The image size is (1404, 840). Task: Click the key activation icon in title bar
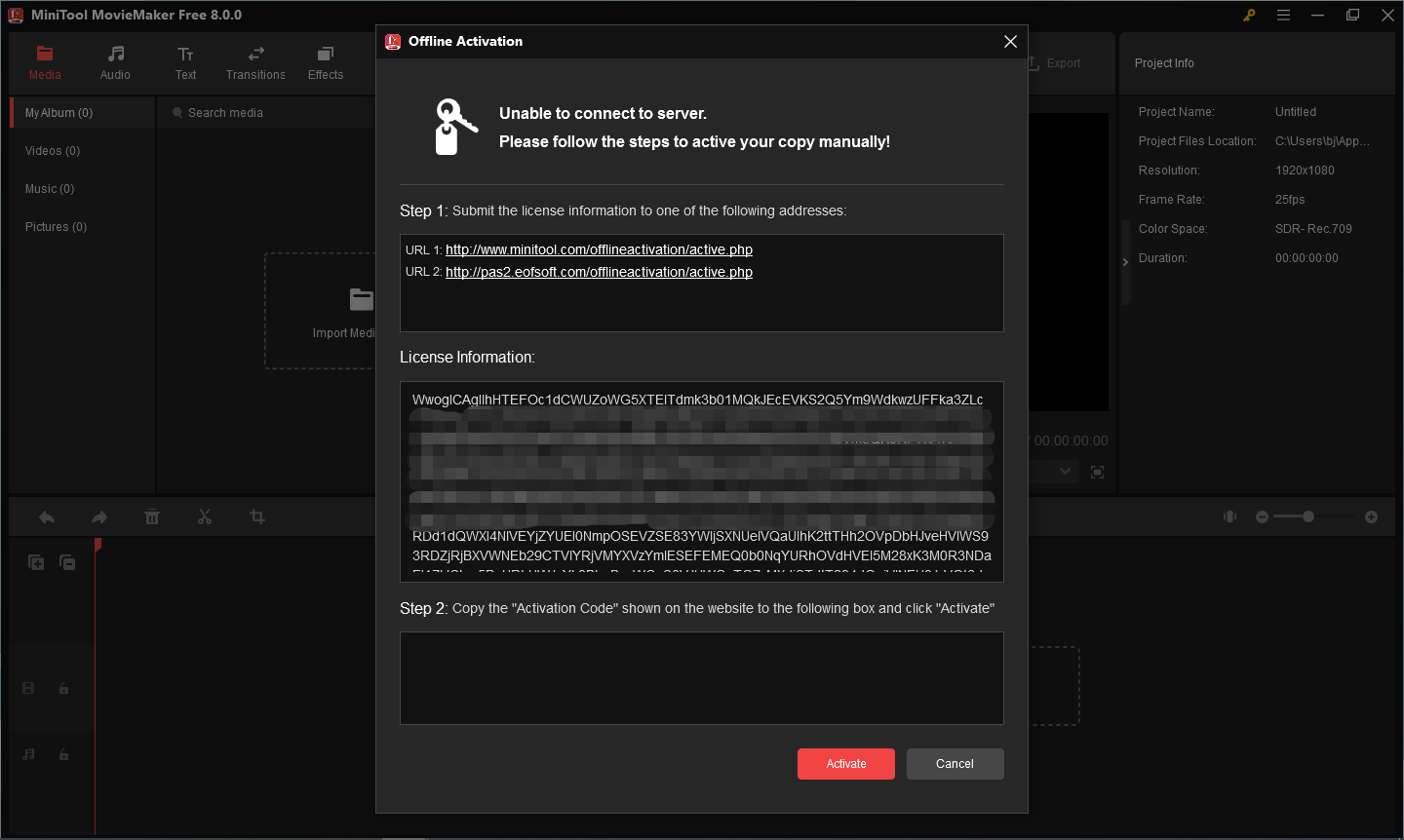click(x=1249, y=15)
